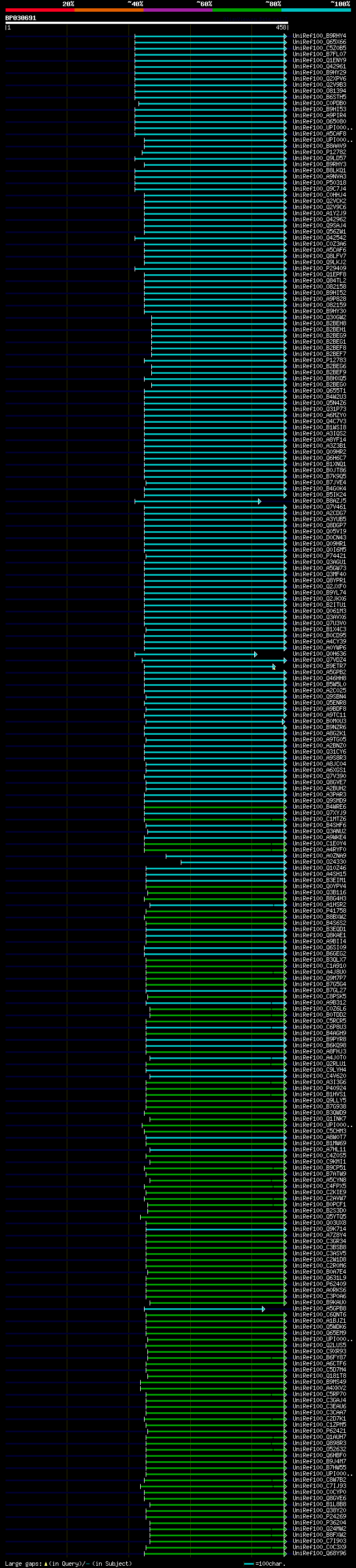Viewport: 356px width, 1568px height.
Task: Select hit label UniRef100_P29409
Action: pos(319,269)
